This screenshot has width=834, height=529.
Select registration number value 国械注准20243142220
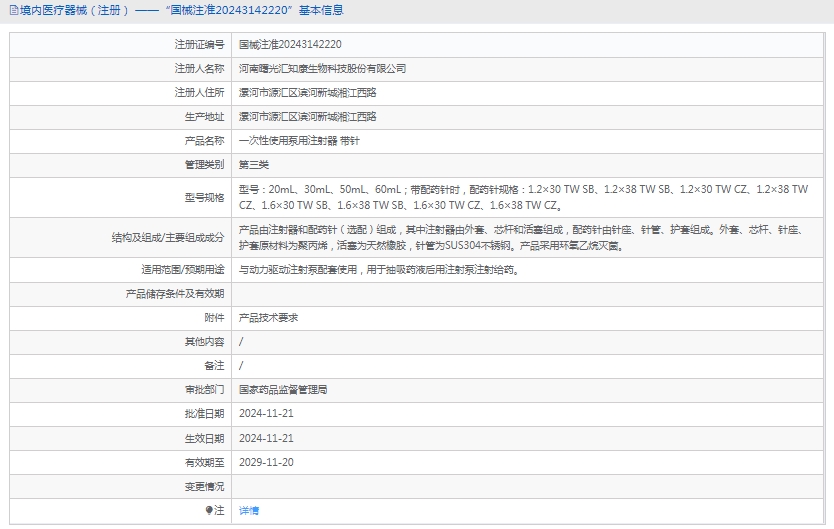click(290, 45)
